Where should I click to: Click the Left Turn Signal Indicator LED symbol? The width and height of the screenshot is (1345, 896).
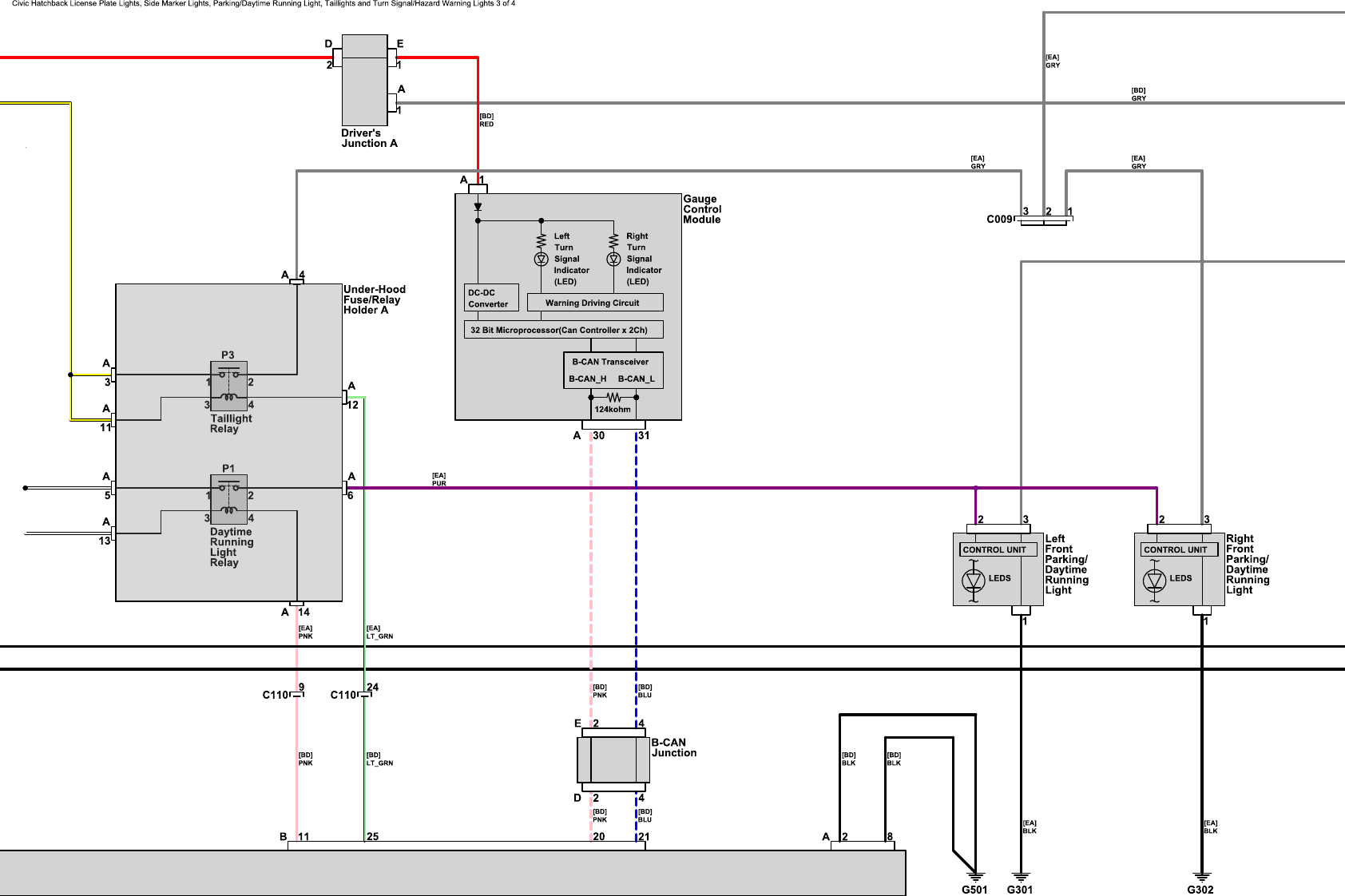coord(542,257)
